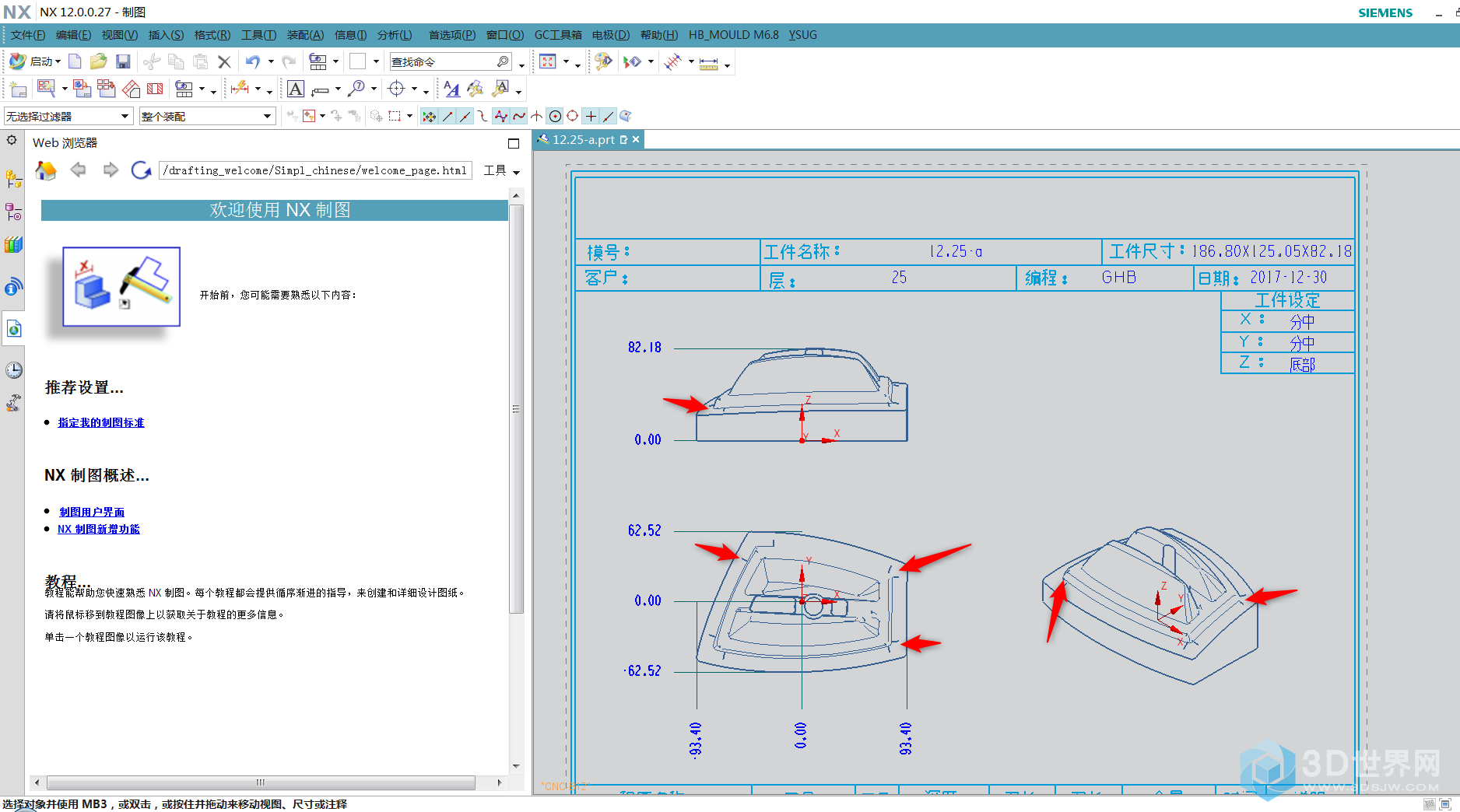The width and height of the screenshot is (1460, 812).
Task: Toggle Control Point snap option
Action: coord(483,117)
